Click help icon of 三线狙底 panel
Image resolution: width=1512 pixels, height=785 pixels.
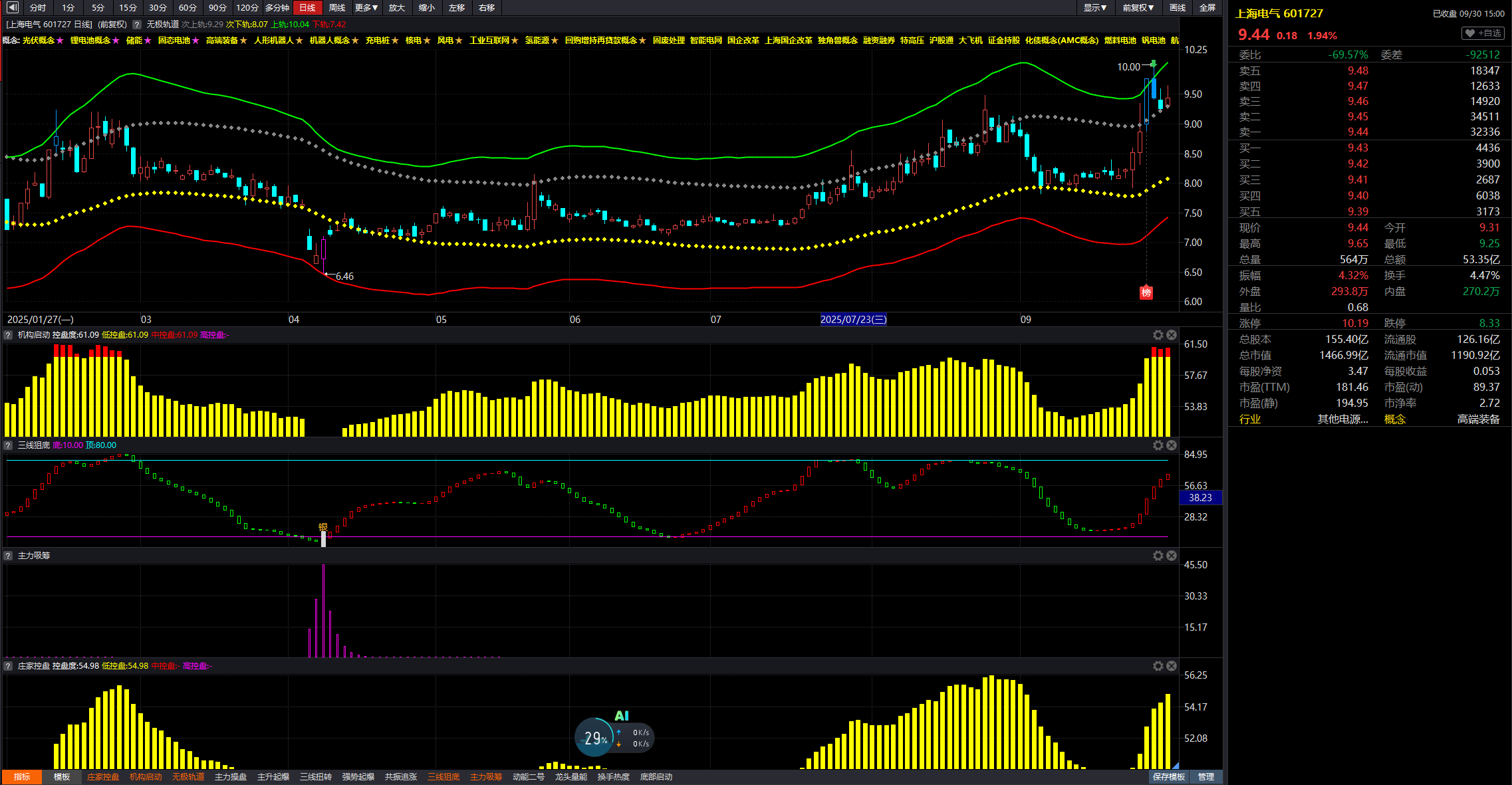8,445
